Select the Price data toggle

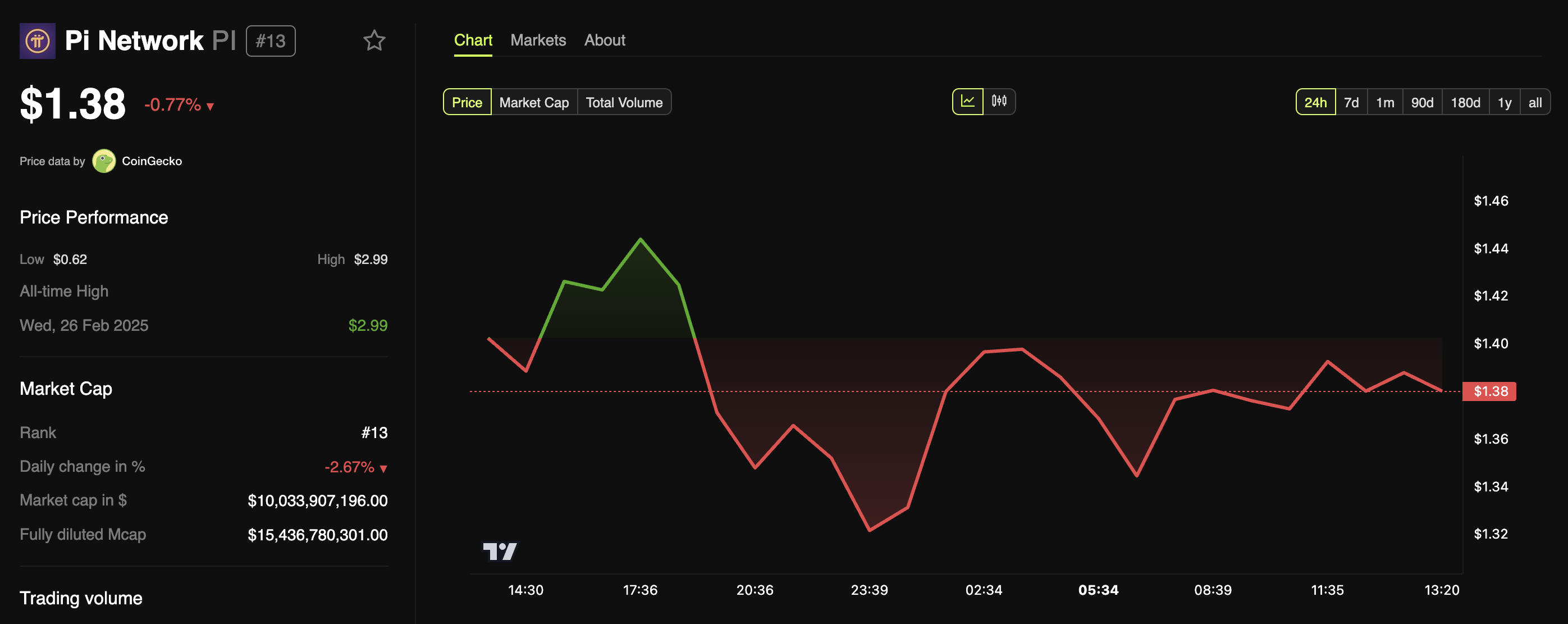(467, 102)
